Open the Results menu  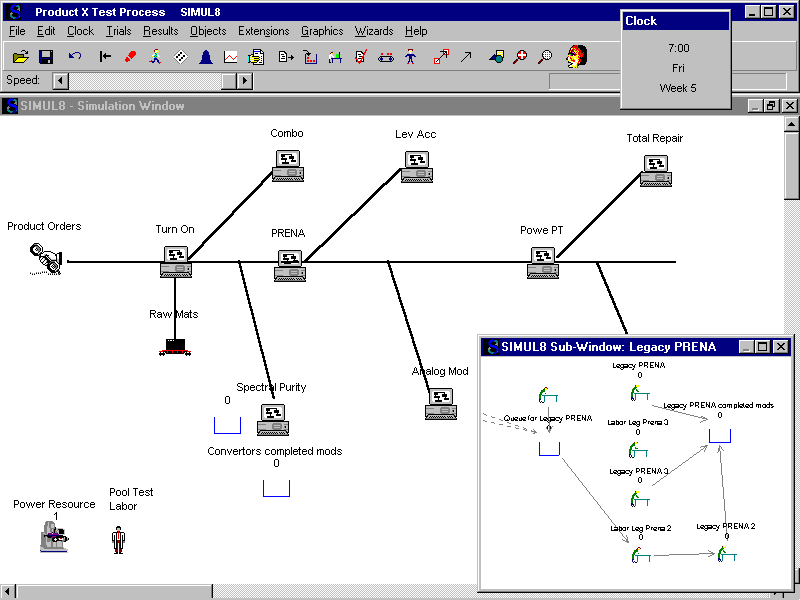click(161, 31)
